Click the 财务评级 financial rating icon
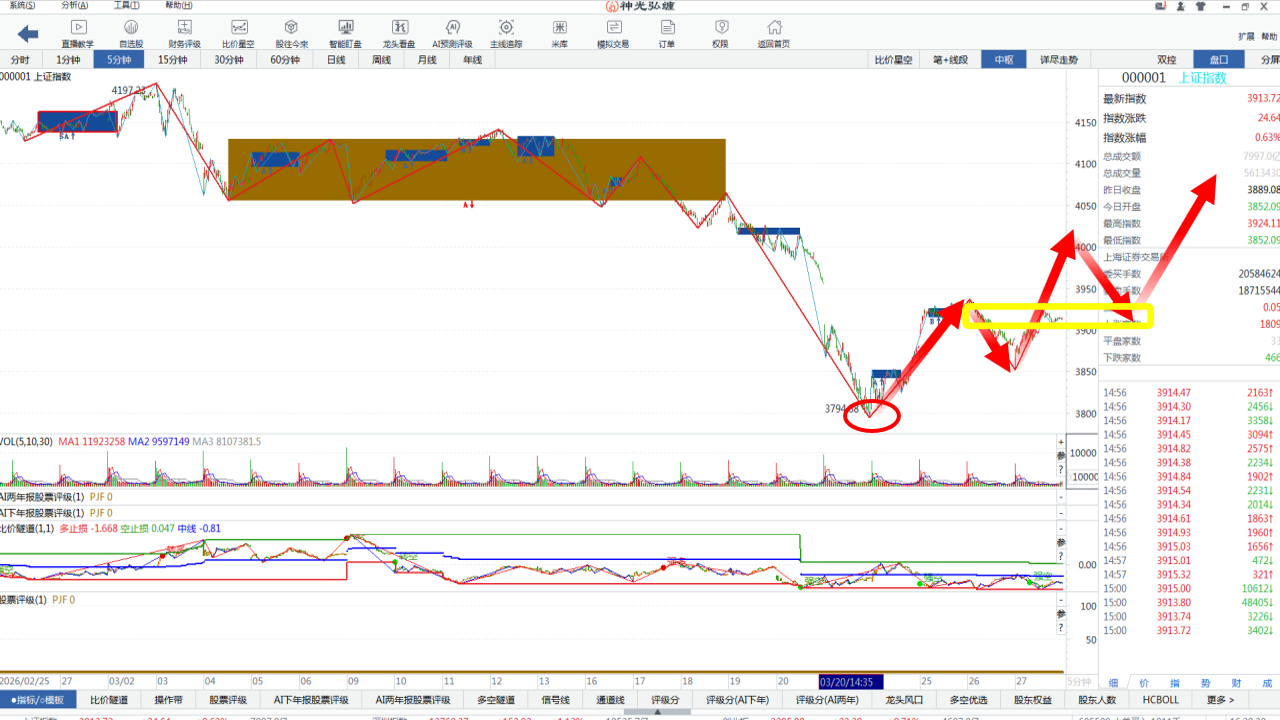The height and width of the screenshot is (720, 1280). pyautogui.click(x=184, y=33)
